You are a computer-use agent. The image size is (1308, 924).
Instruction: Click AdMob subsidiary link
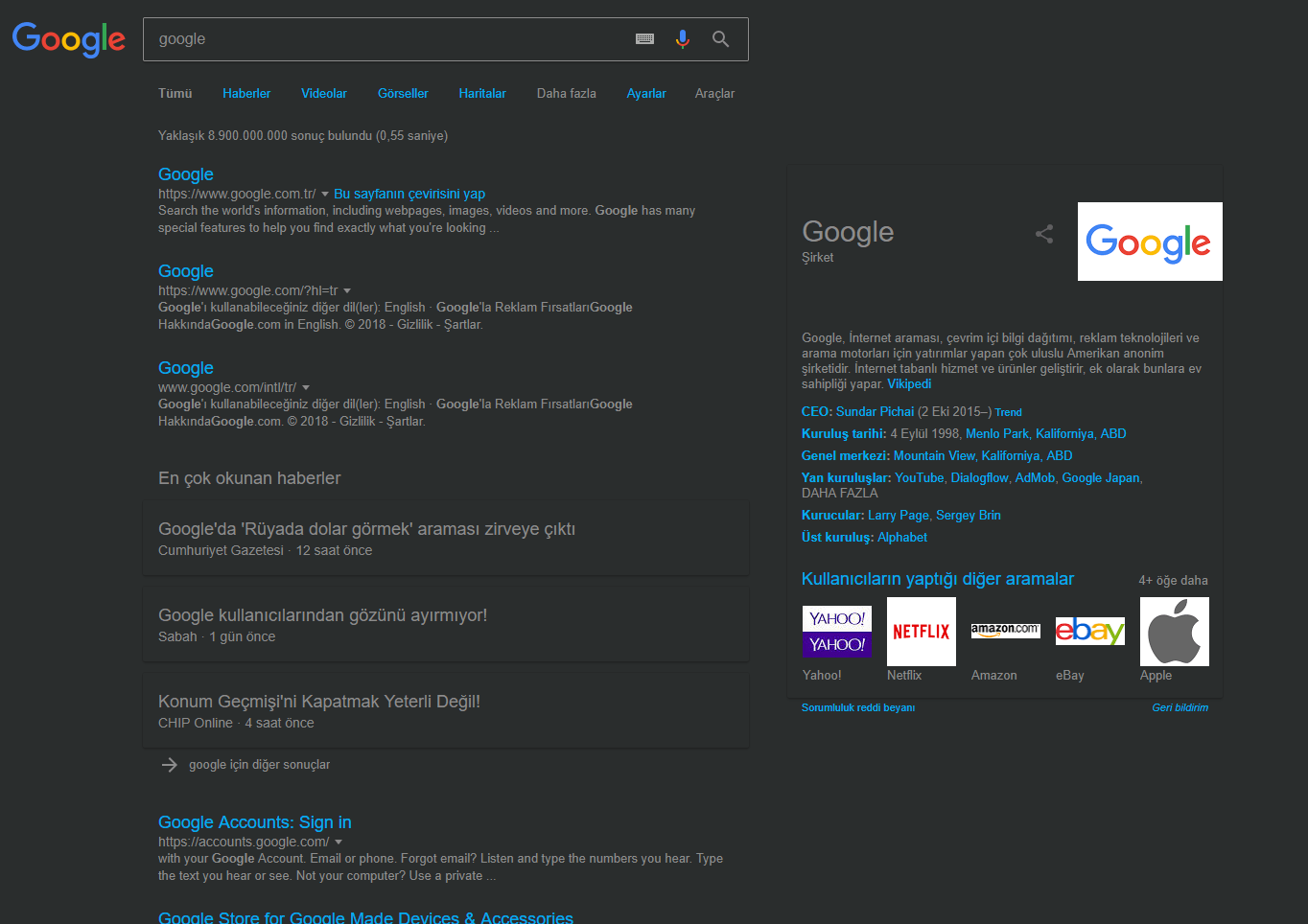click(1036, 478)
